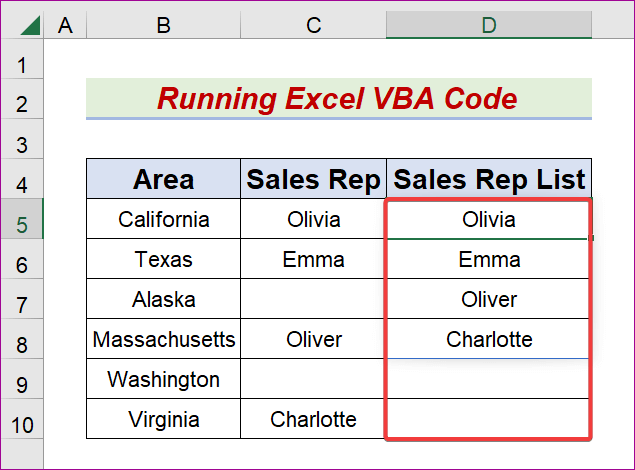Select the cell containing 'California'

163,219
